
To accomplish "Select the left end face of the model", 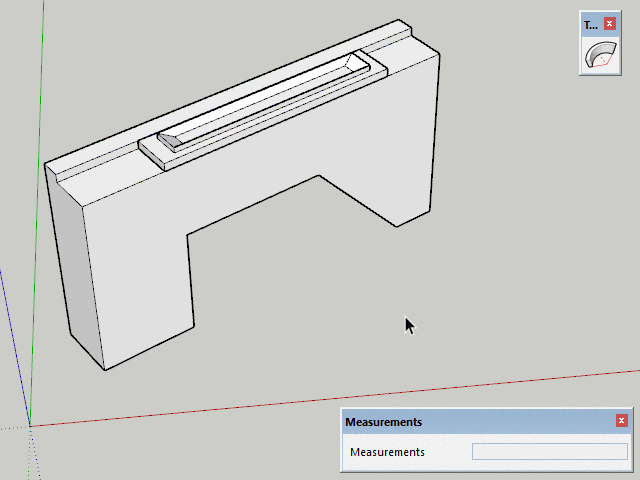I will (x=75, y=270).
